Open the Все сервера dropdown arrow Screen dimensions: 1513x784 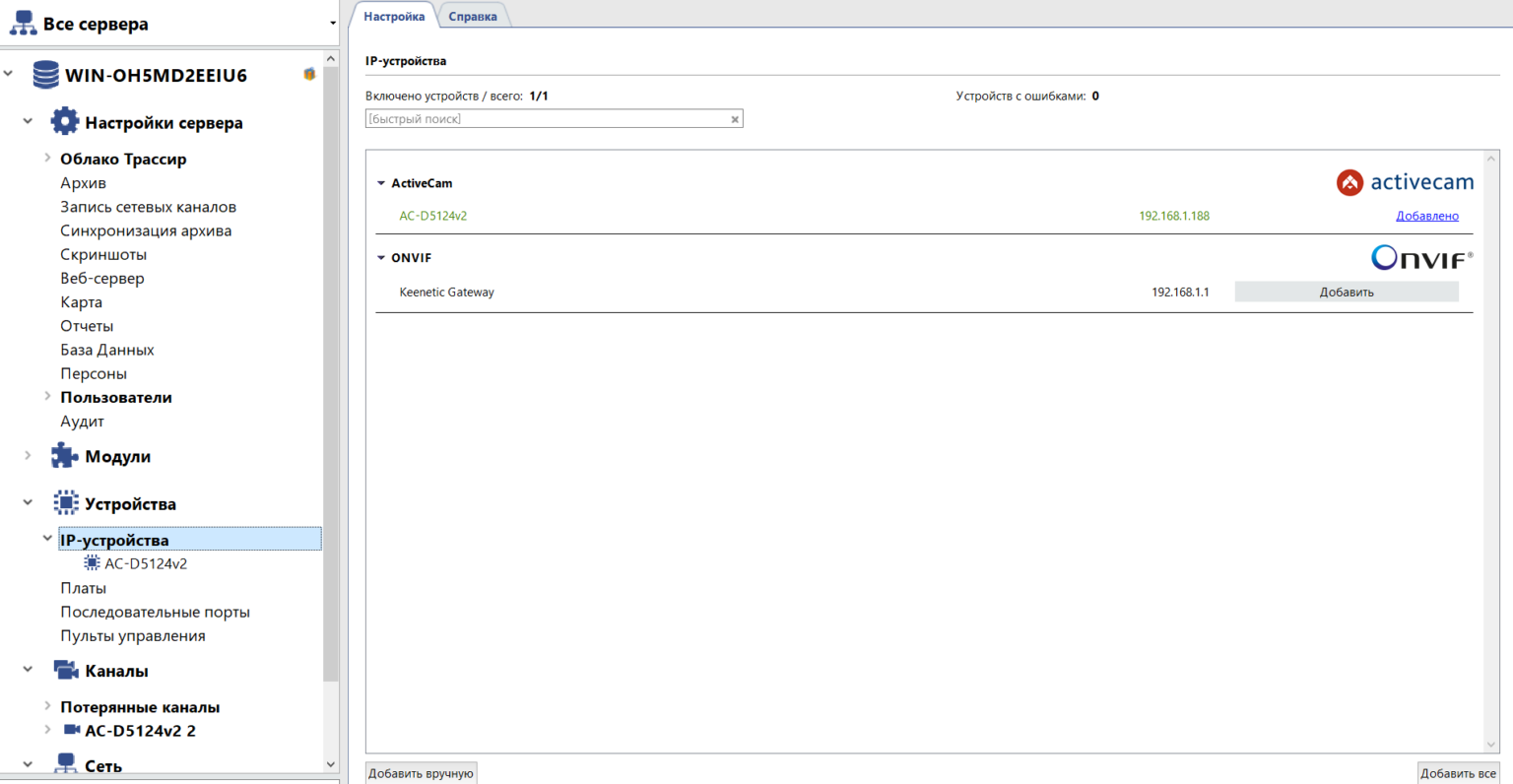332,24
